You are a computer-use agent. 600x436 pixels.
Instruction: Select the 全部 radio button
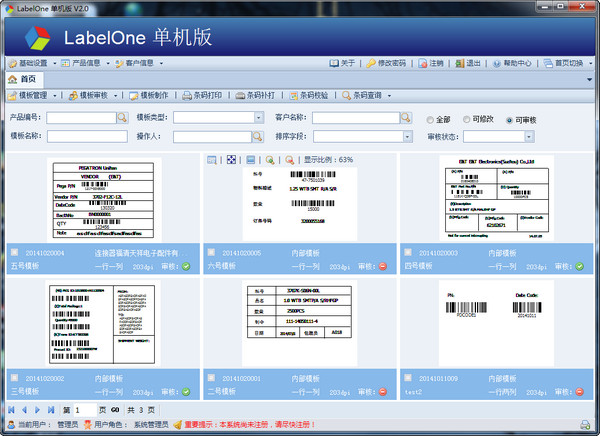coord(432,120)
